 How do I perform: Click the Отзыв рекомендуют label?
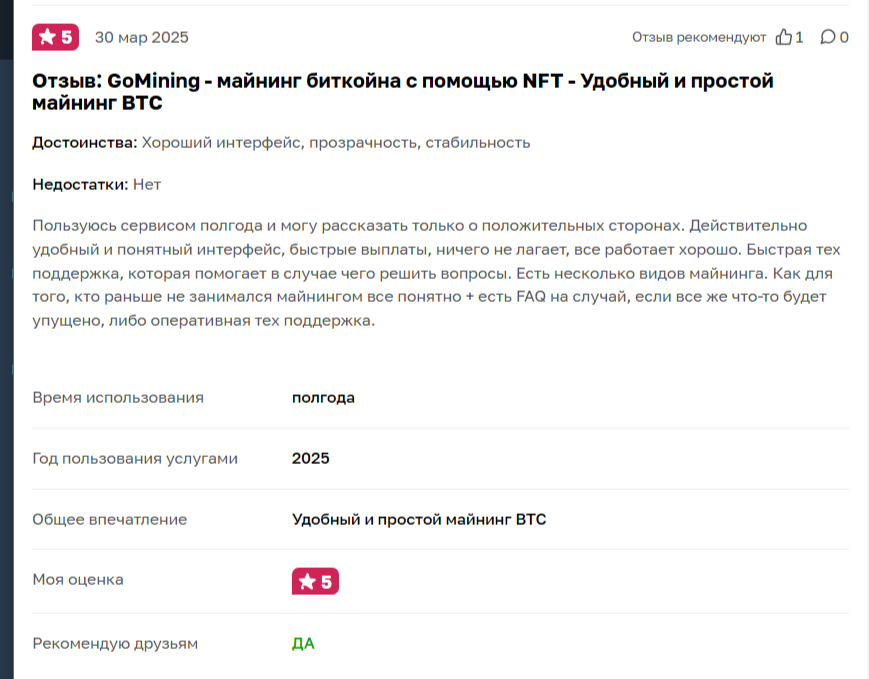click(x=698, y=37)
